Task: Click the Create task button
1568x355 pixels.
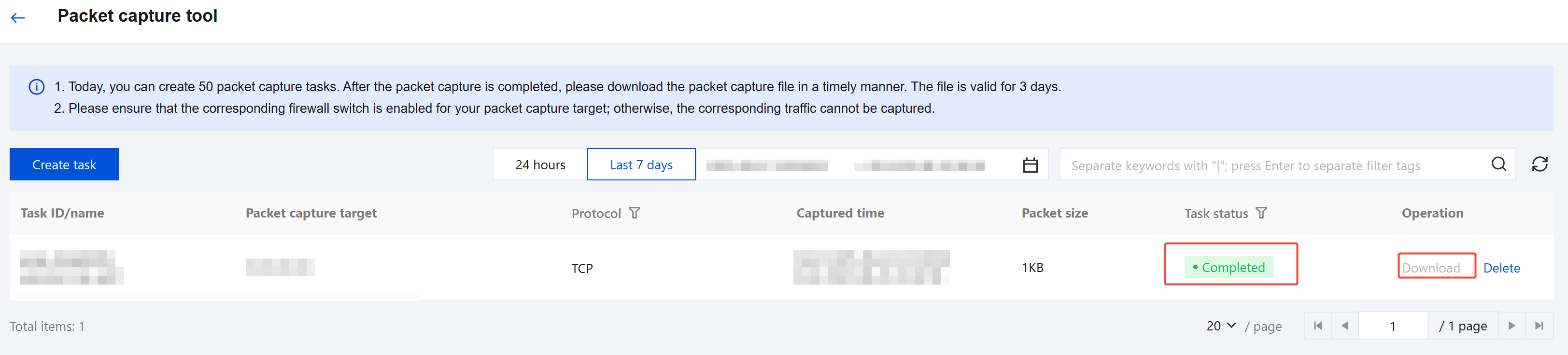Action: click(64, 165)
